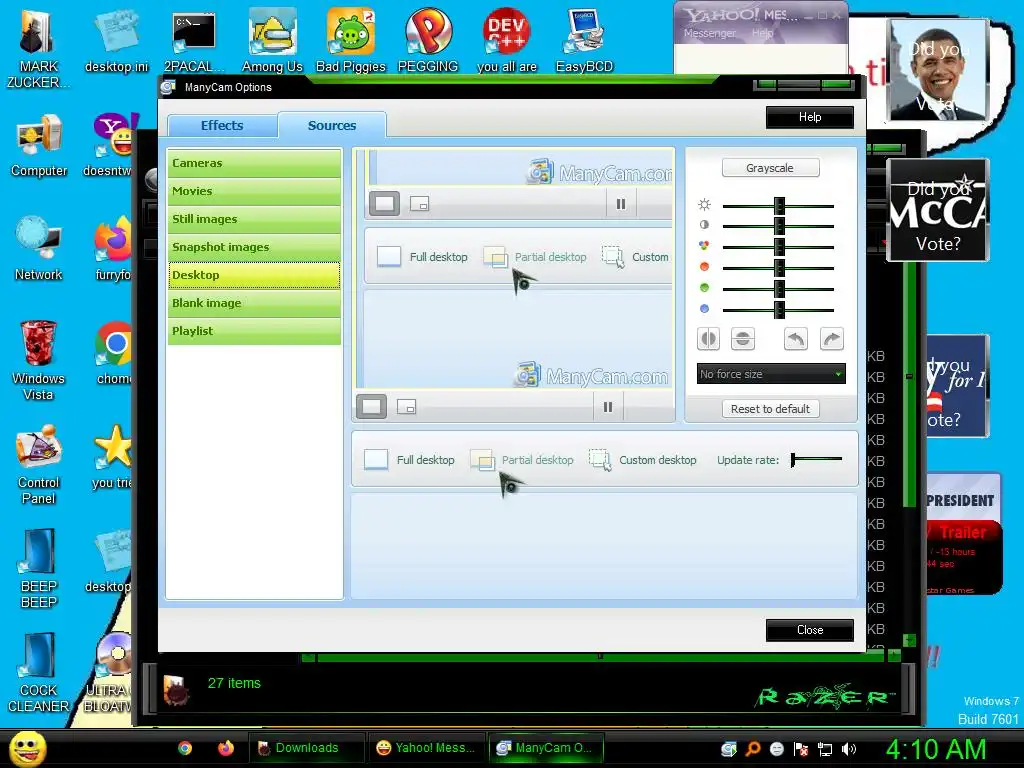
Task: Open the DEV C++ desktop icon
Action: (x=507, y=42)
